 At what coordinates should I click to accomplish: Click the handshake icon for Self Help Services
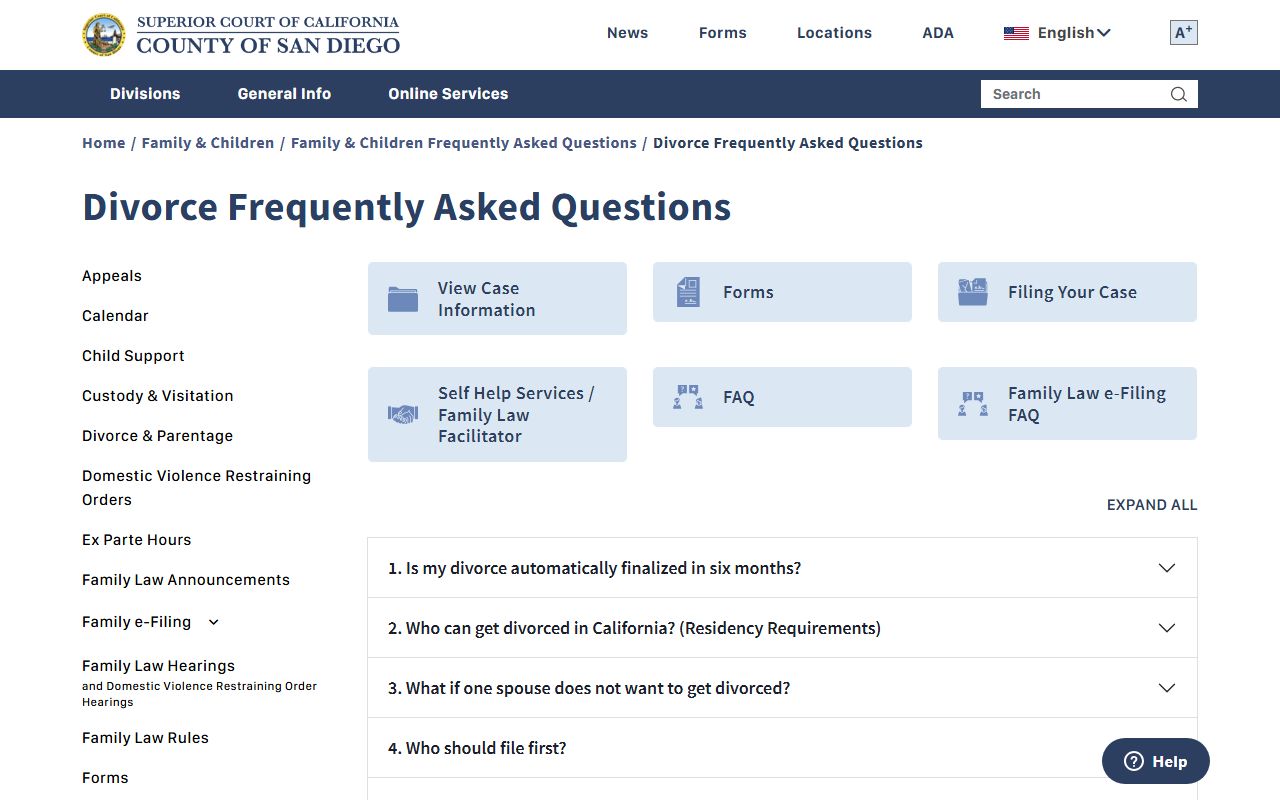pyautogui.click(x=403, y=414)
